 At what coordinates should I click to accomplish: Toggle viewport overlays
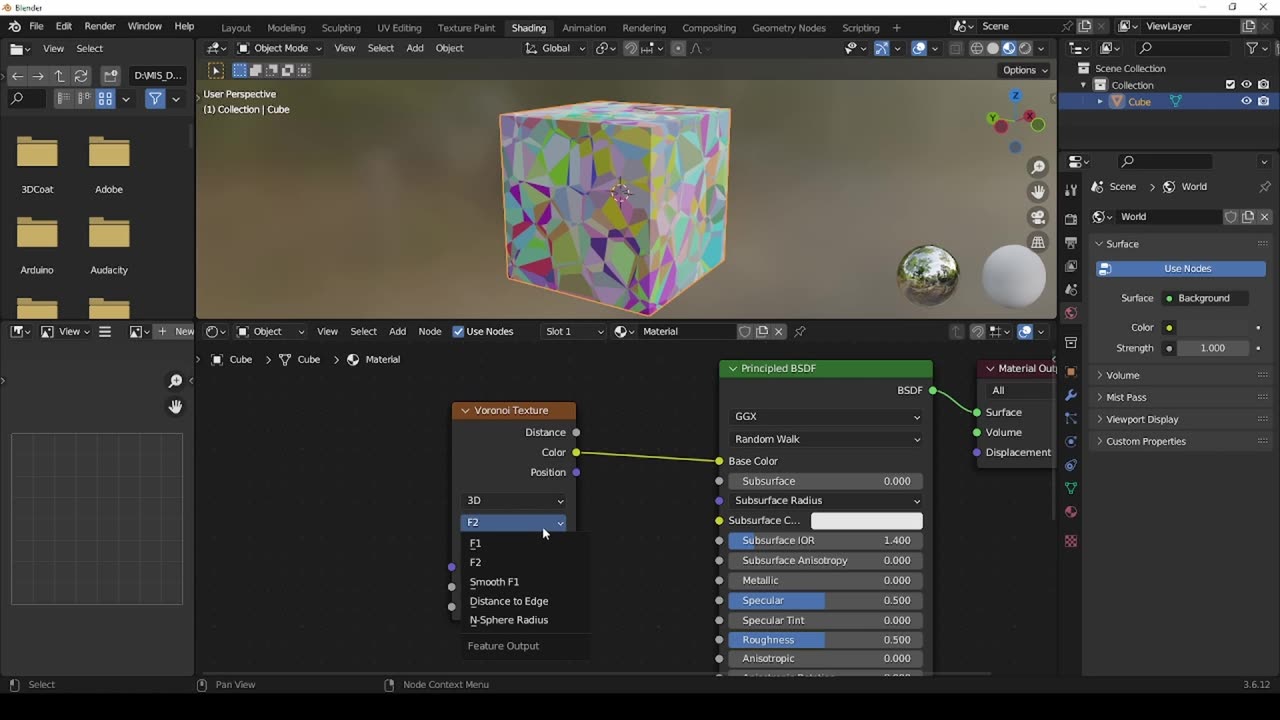click(919, 48)
